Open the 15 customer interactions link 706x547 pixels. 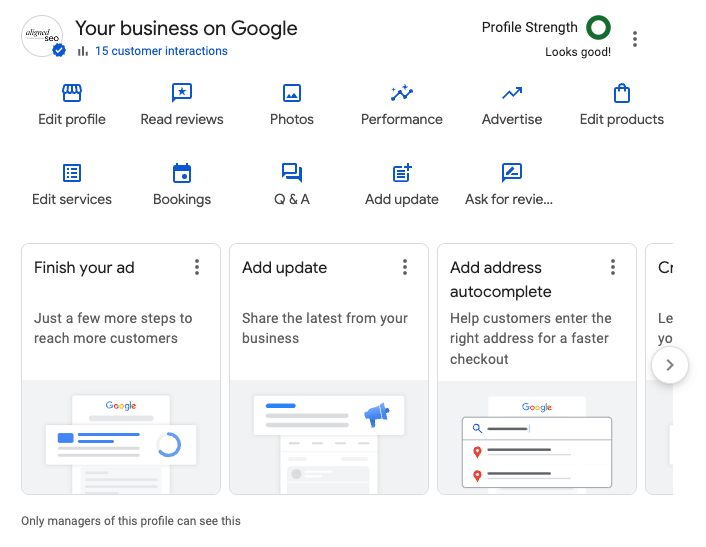(x=161, y=51)
